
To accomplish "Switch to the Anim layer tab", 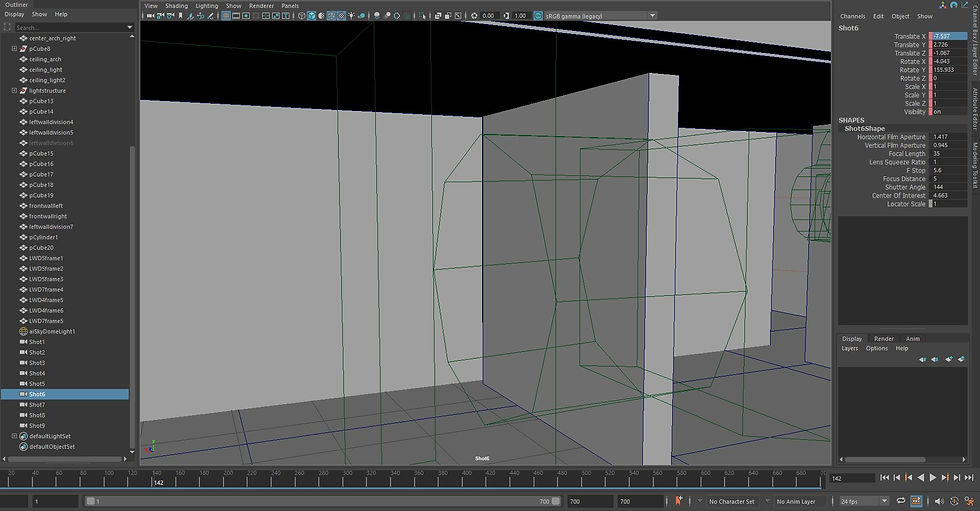I will (912, 339).
